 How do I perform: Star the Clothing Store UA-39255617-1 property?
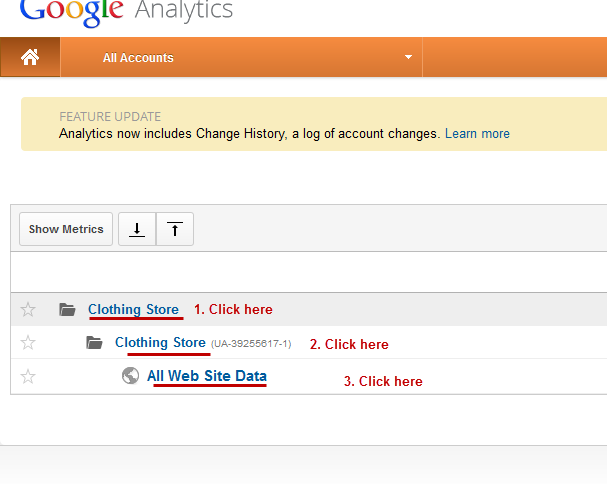pos(28,343)
